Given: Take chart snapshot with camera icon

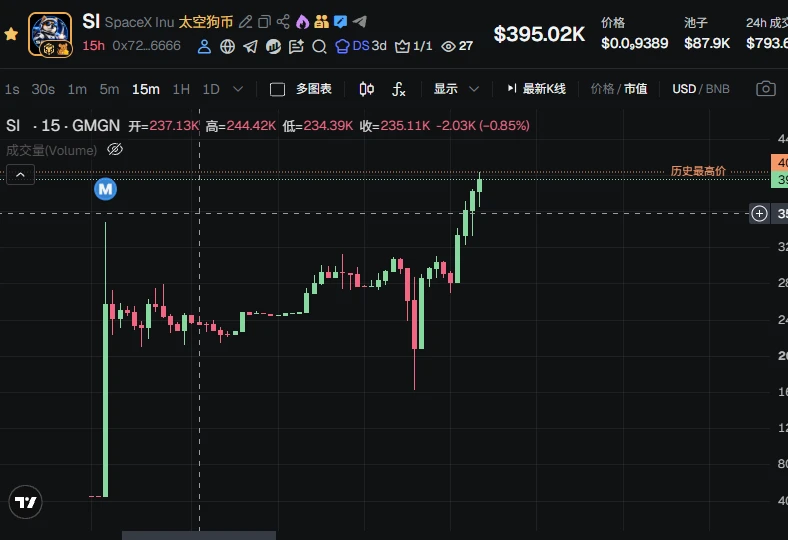Looking at the screenshot, I should (765, 89).
